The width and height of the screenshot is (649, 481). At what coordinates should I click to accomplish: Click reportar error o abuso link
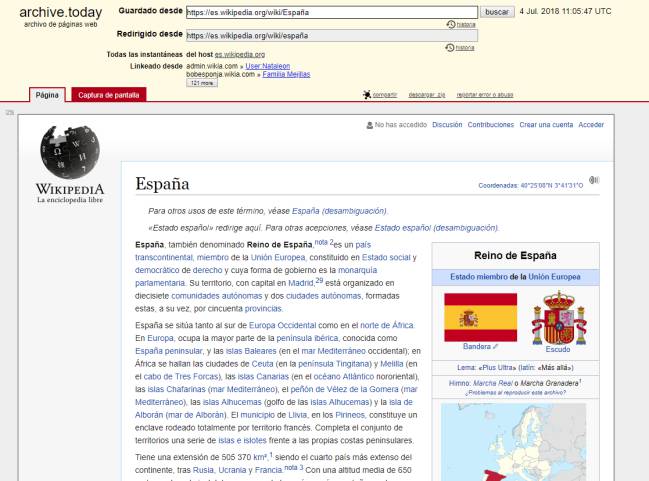[x=485, y=95]
